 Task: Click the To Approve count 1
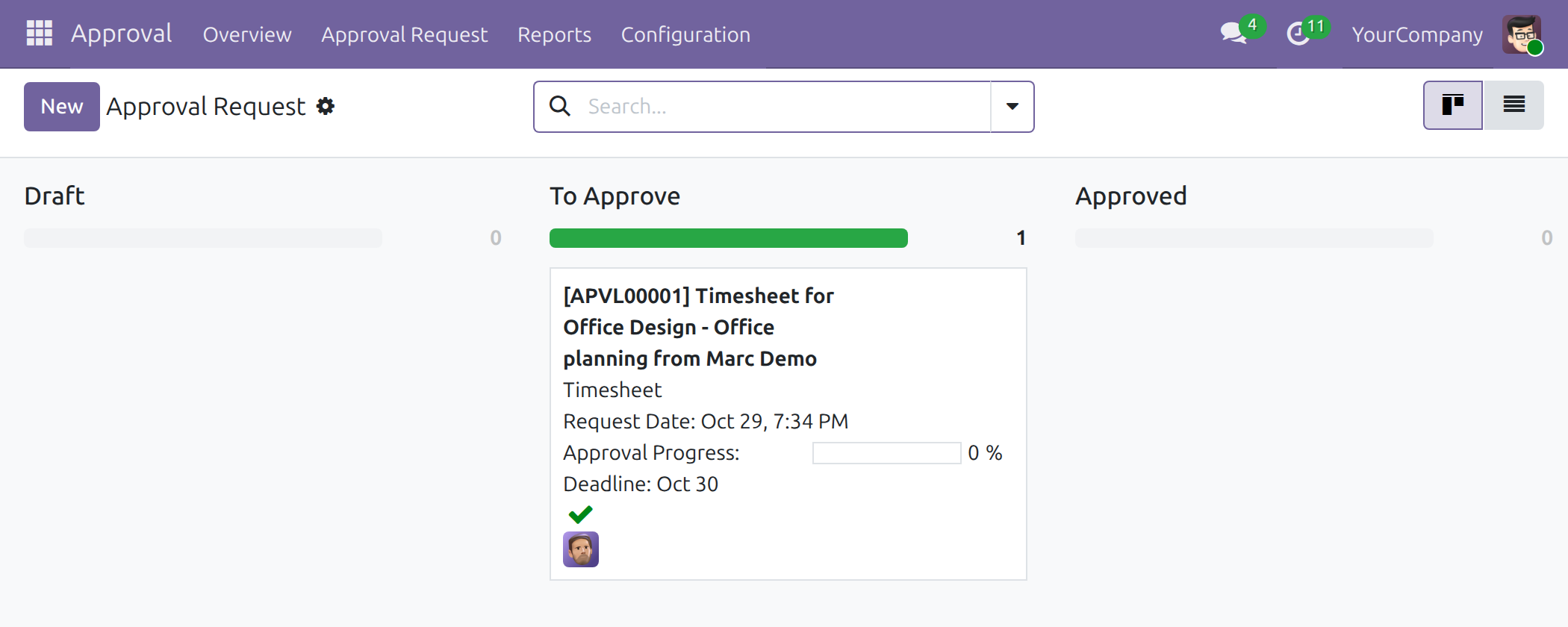(1021, 238)
